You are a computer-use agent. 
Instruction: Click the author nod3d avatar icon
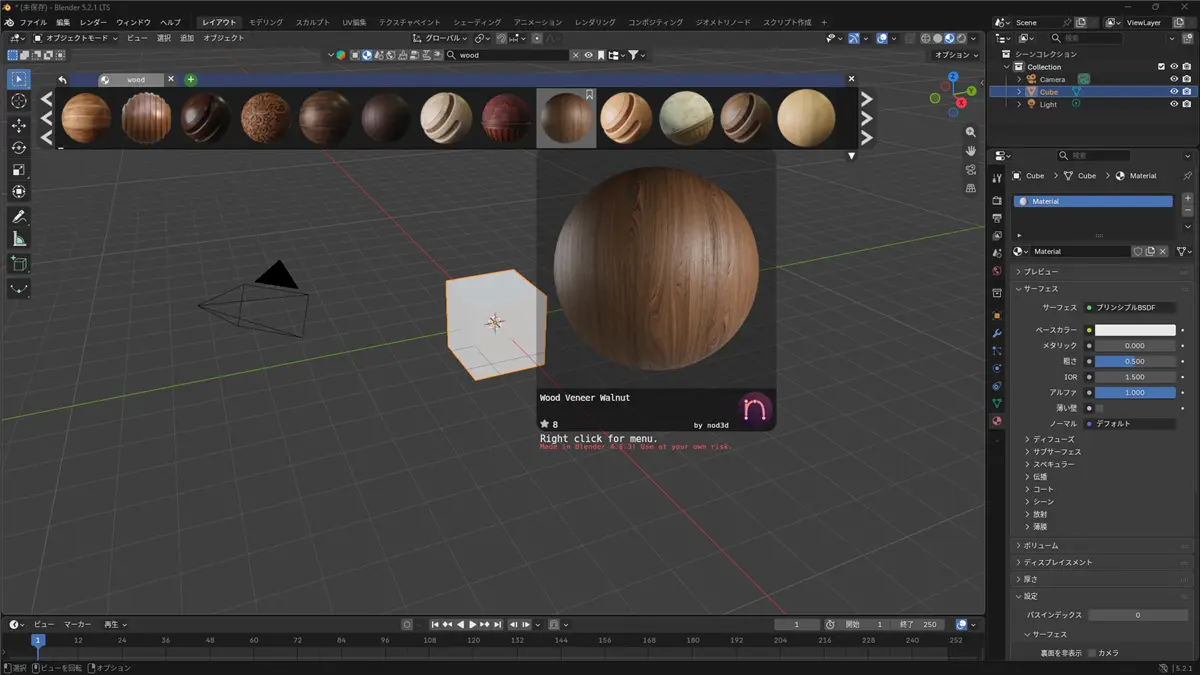755,409
